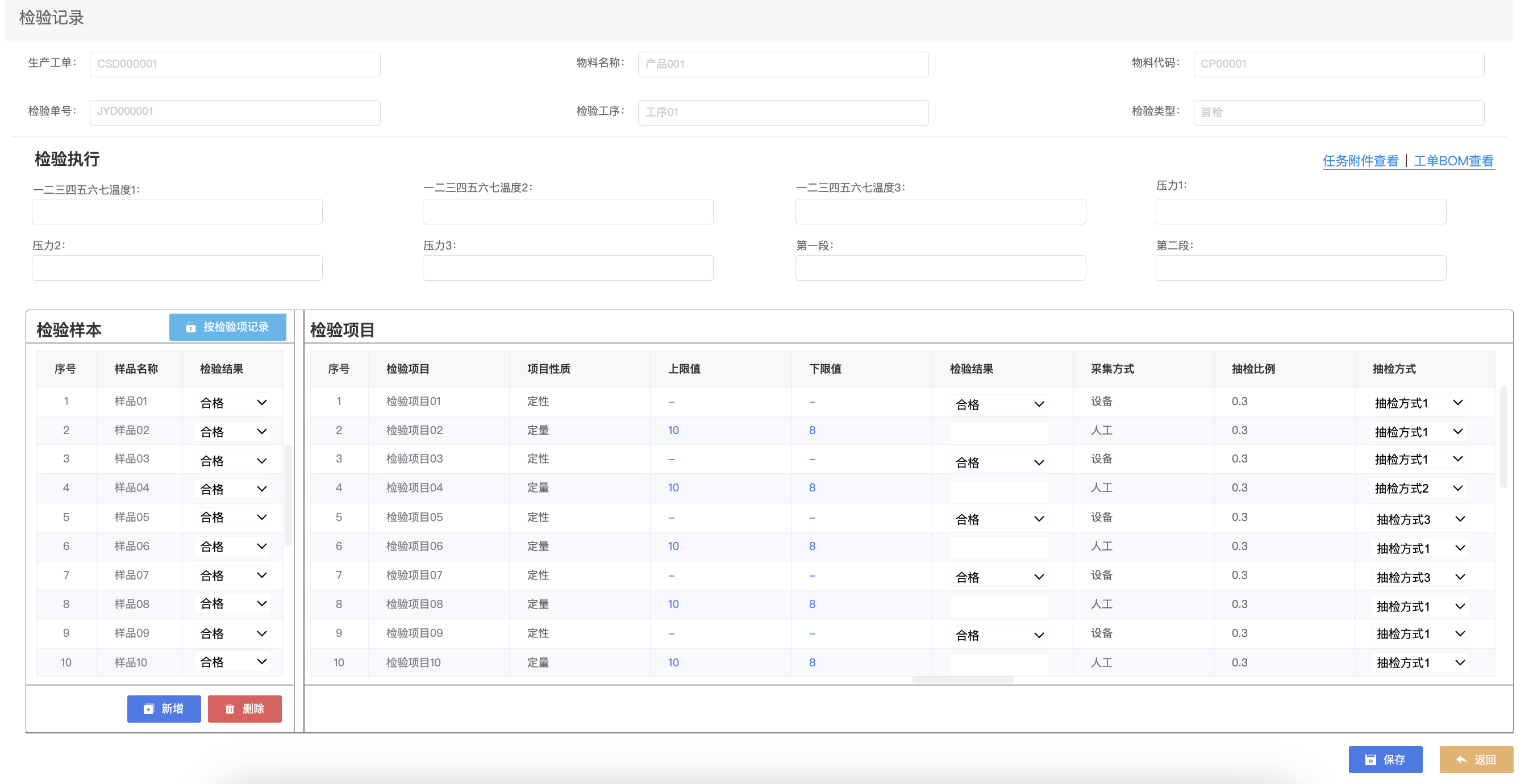Open 抽检方式2 dropdown for 检验项目04
1533x784 pixels.
1418,489
